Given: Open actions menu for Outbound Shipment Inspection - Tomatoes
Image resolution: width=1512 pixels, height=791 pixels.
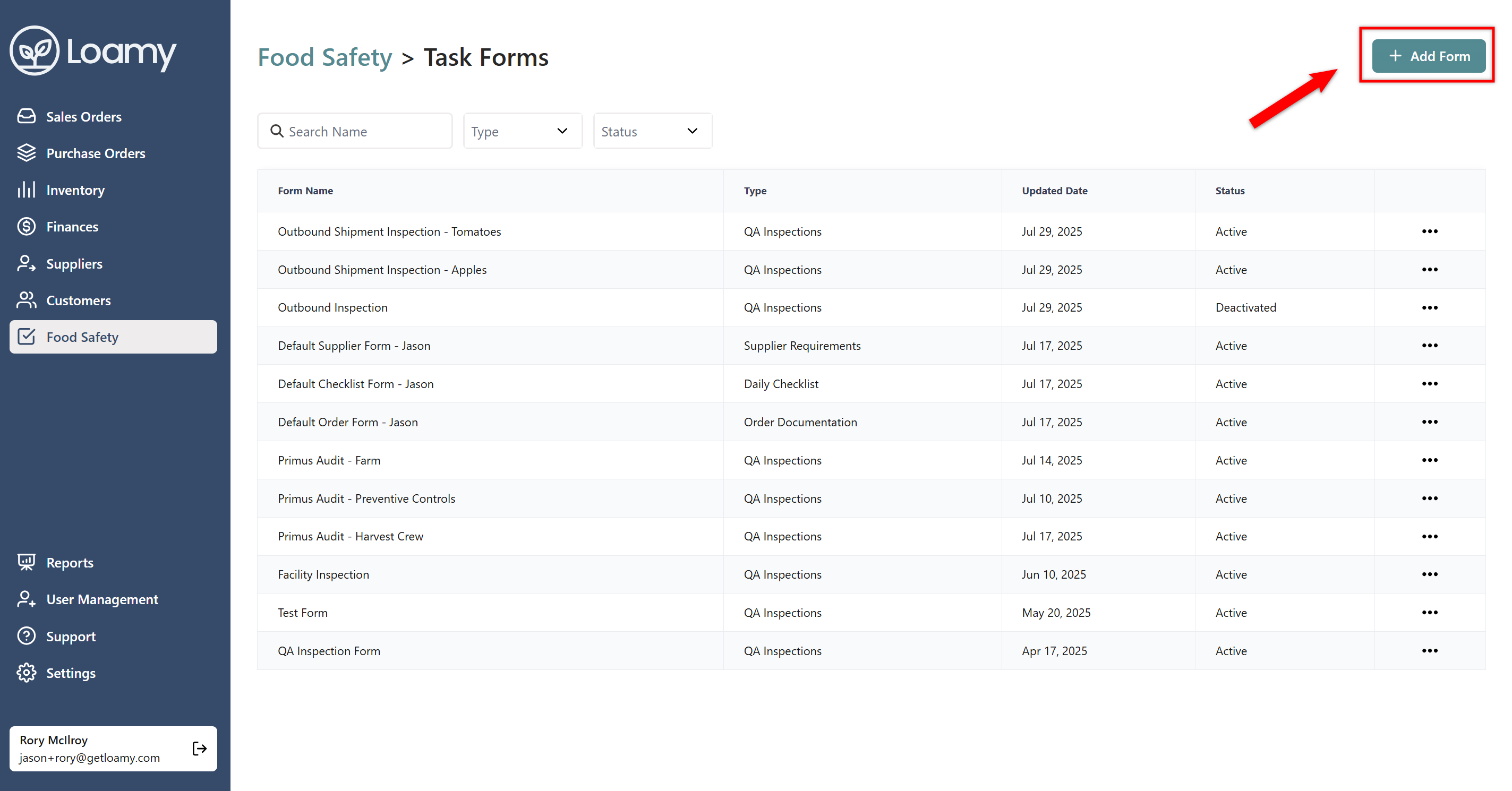Looking at the screenshot, I should click(x=1429, y=231).
